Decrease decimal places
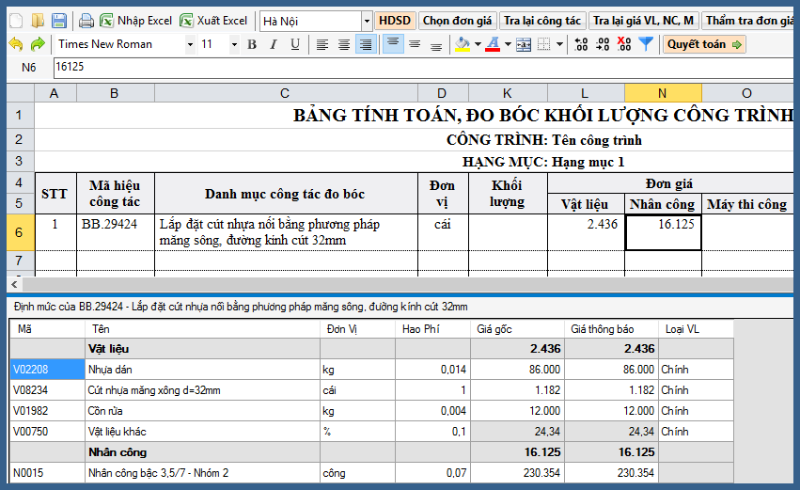This screenshot has height=490, width=800. (x=603, y=44)
